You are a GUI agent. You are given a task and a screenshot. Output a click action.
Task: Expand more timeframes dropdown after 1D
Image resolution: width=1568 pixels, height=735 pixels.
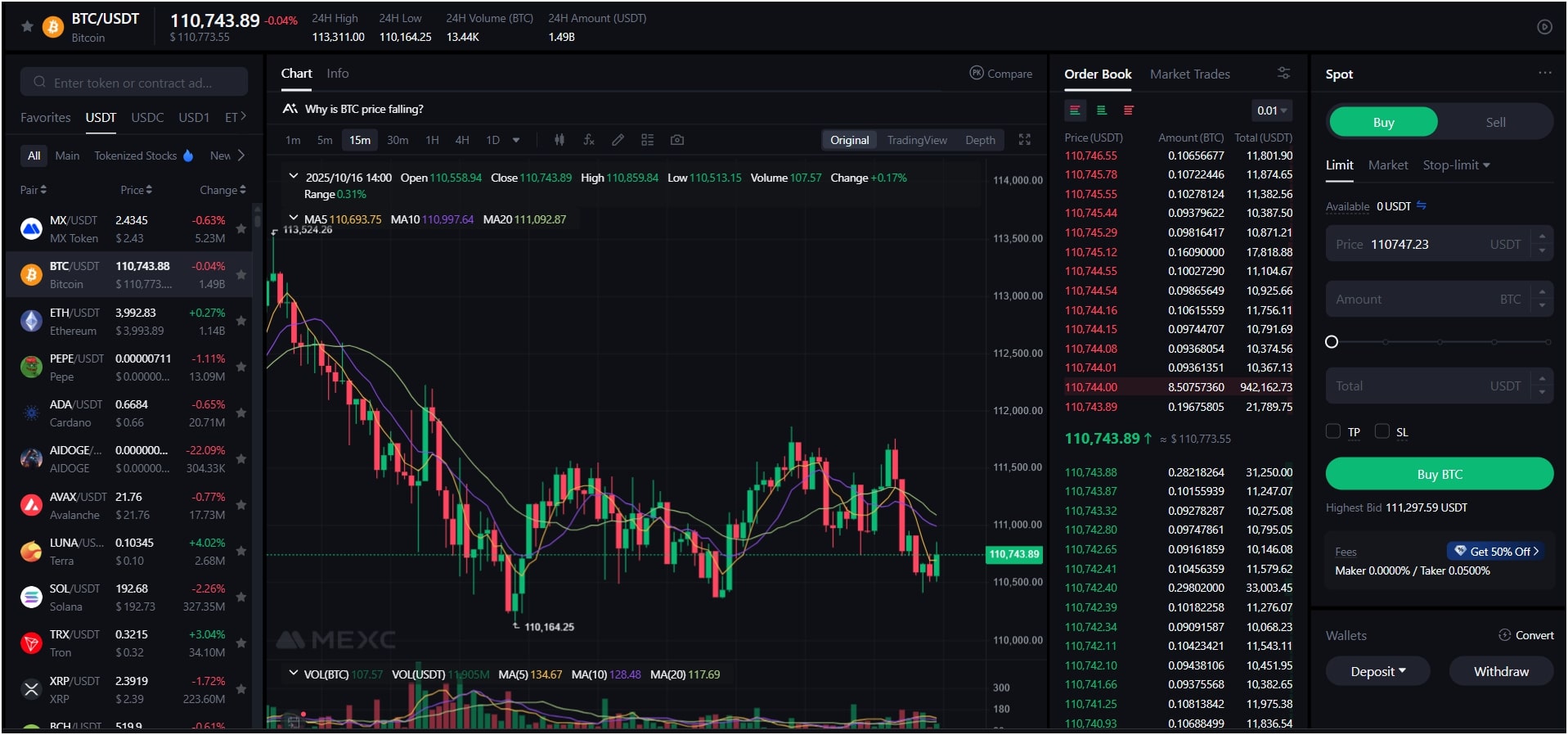(516, 140)
